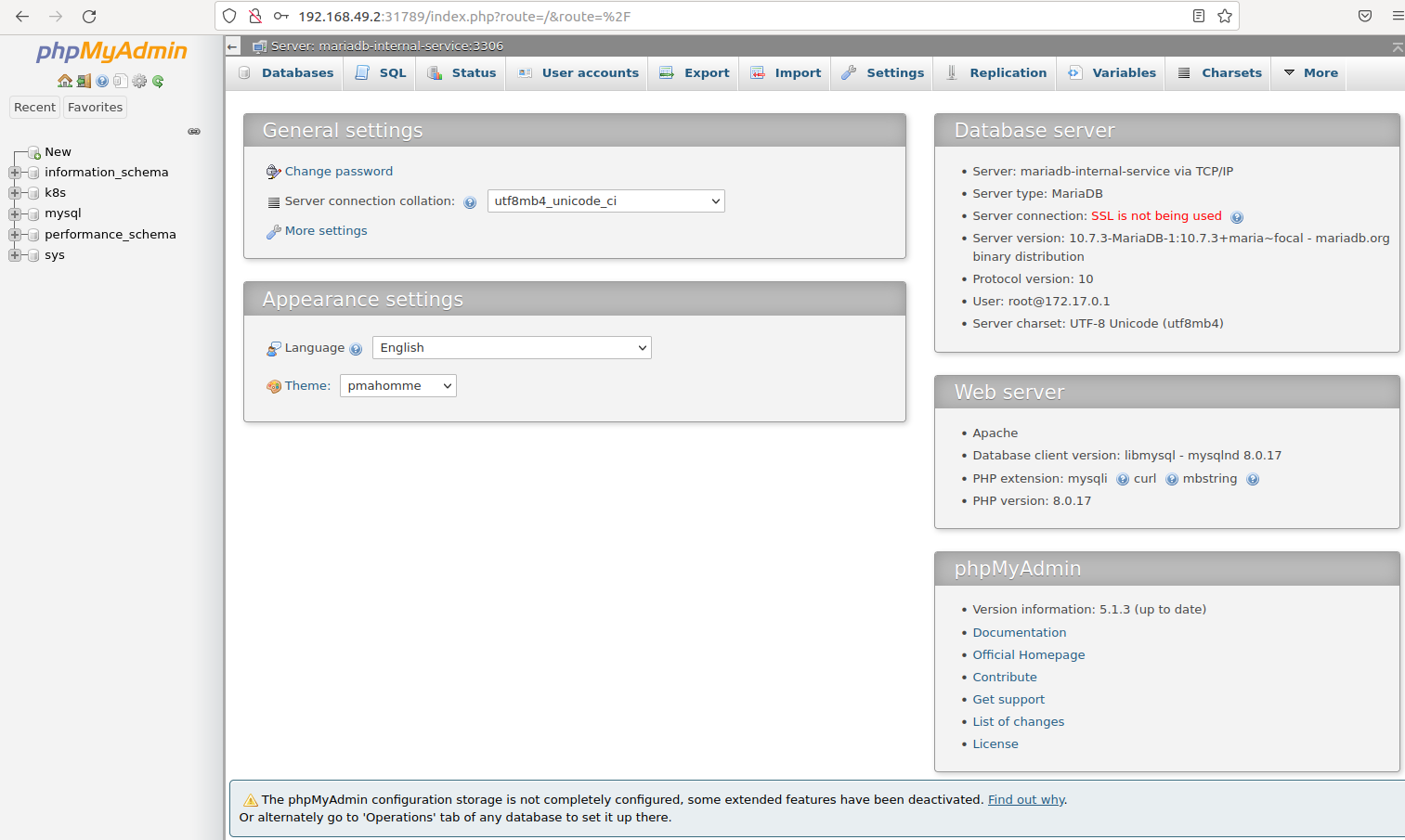The image size is (1405, 840).
Task: Open navigation panel settings gear icon
Action: pyautogui.click(x=139, y=81)
